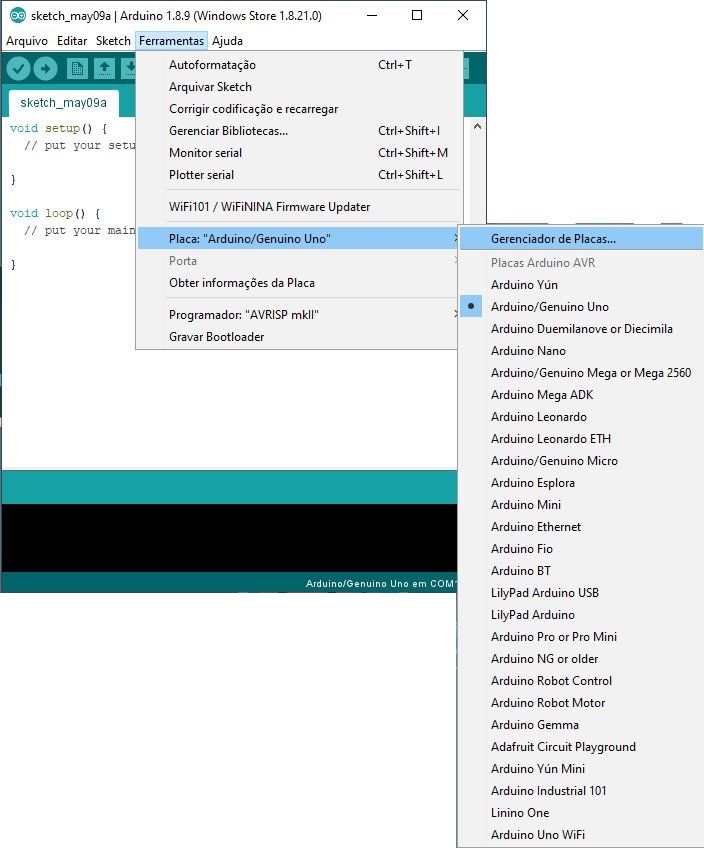
Task: Select Arduino Yún Mini
Action: (581, 768)
